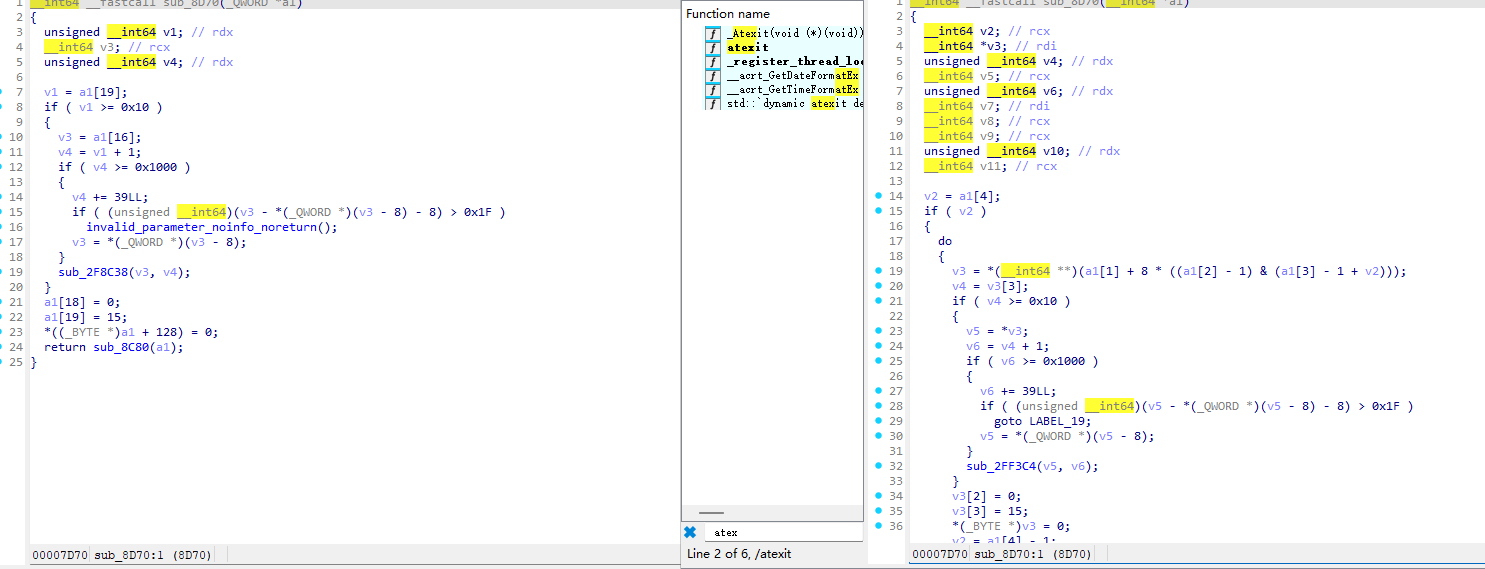This screenshot has width=1485, height=569.
Task: Click into the 'atex' search field
Action: [783, 532]
